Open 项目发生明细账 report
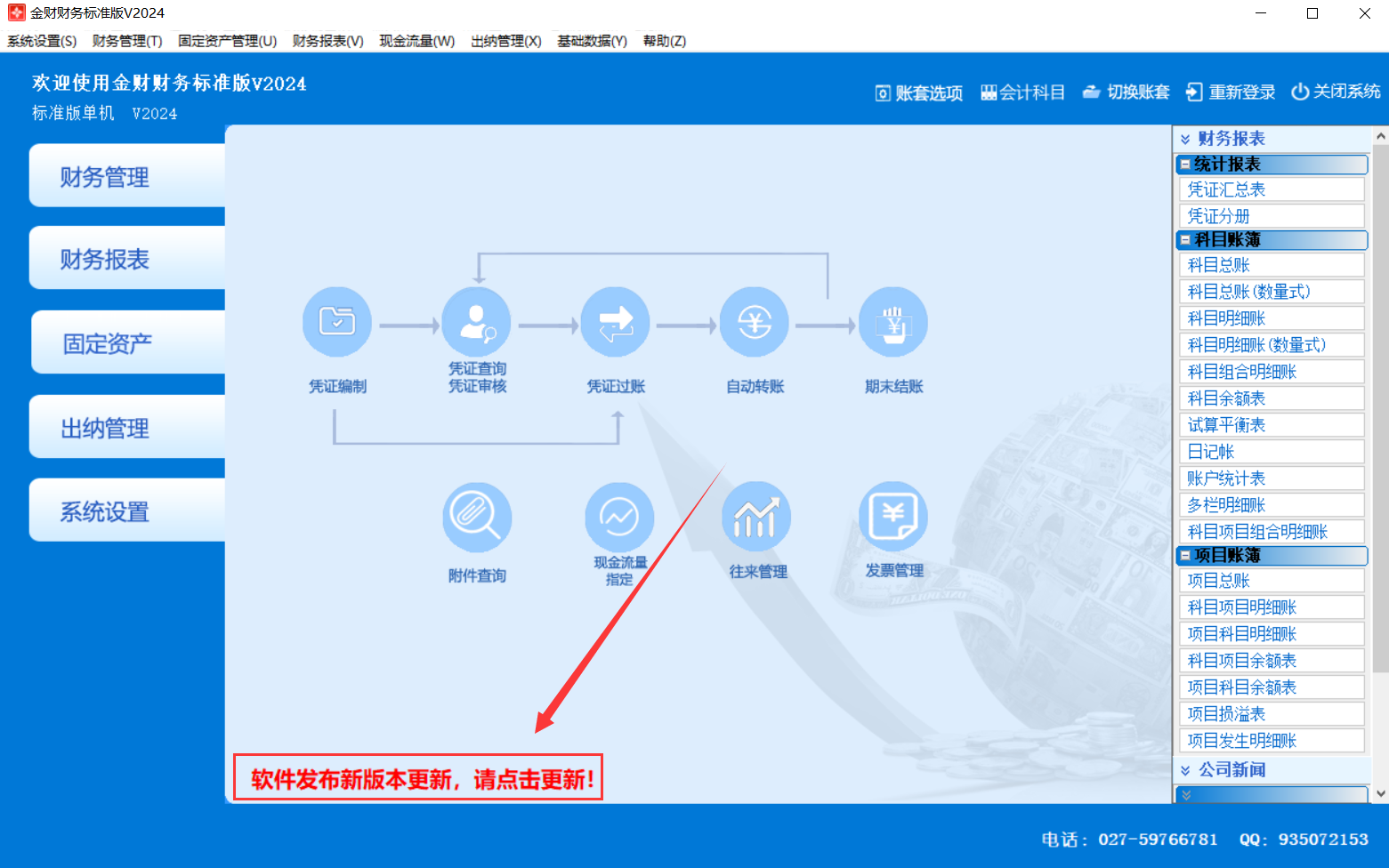1389x868 pixels. [x=1272, y=741]
